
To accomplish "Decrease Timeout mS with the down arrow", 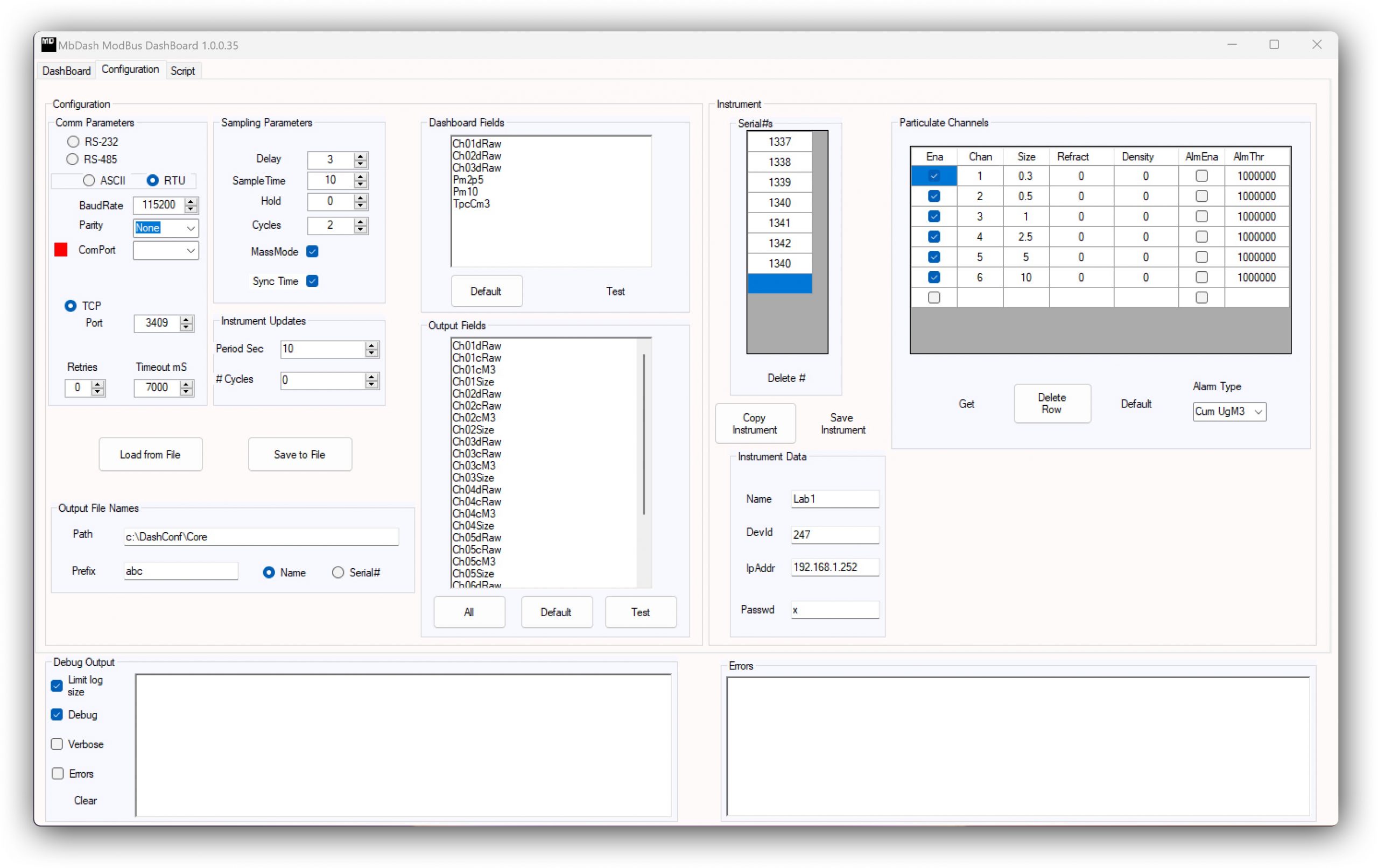I will click(186, 392).
